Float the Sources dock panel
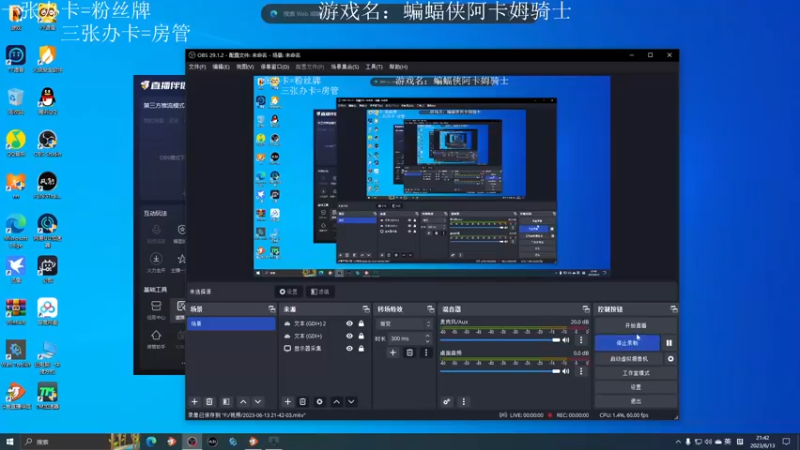The height and width of the screenshot is (450, 800). (x=366, y=309)
